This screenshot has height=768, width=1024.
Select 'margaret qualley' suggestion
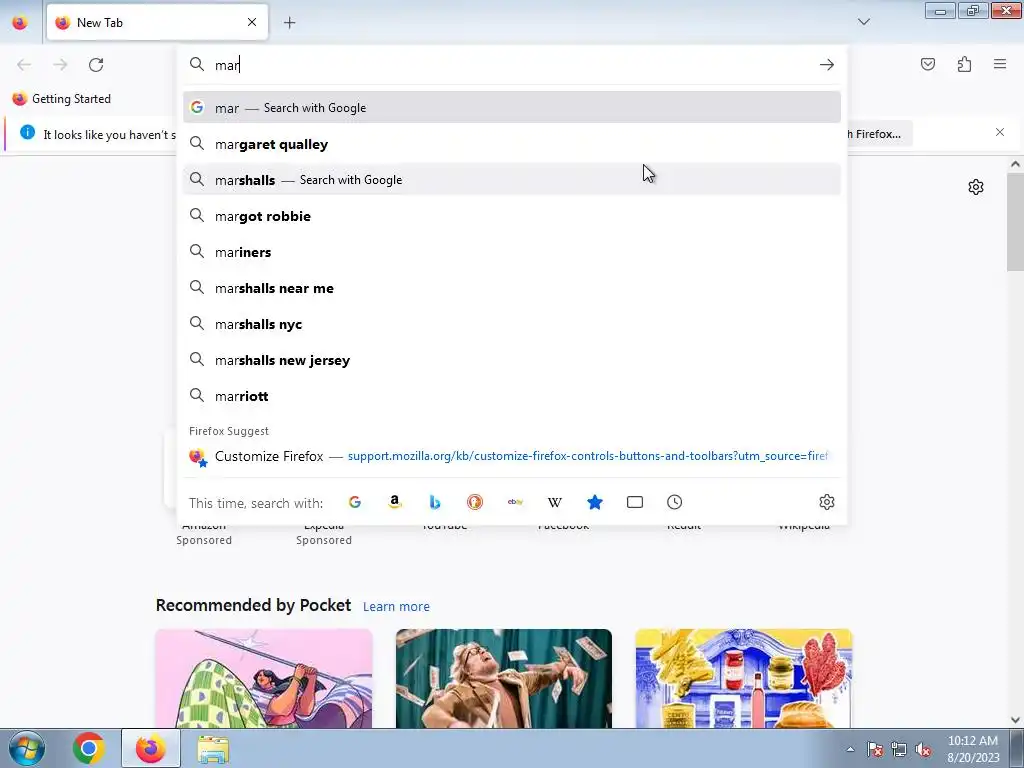(x=512, y=144)
